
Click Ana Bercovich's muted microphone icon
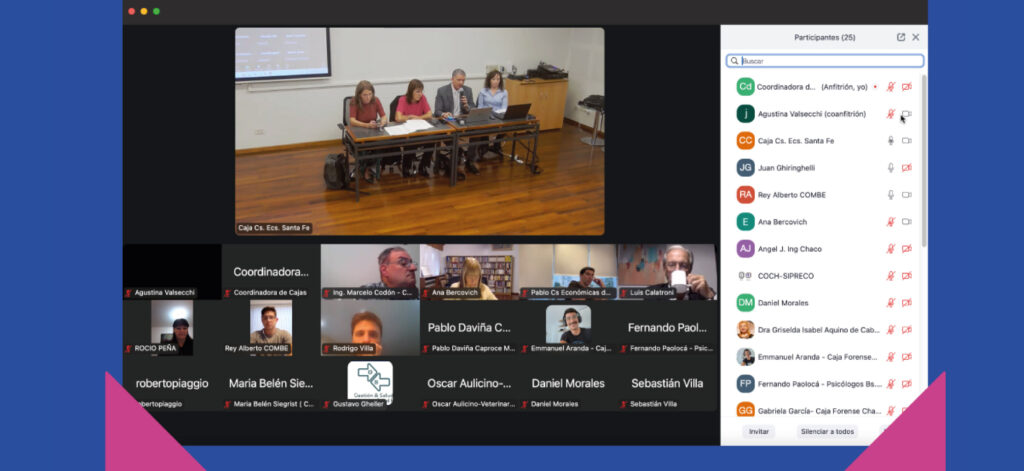pyautogui.click(x=890, y=222)
